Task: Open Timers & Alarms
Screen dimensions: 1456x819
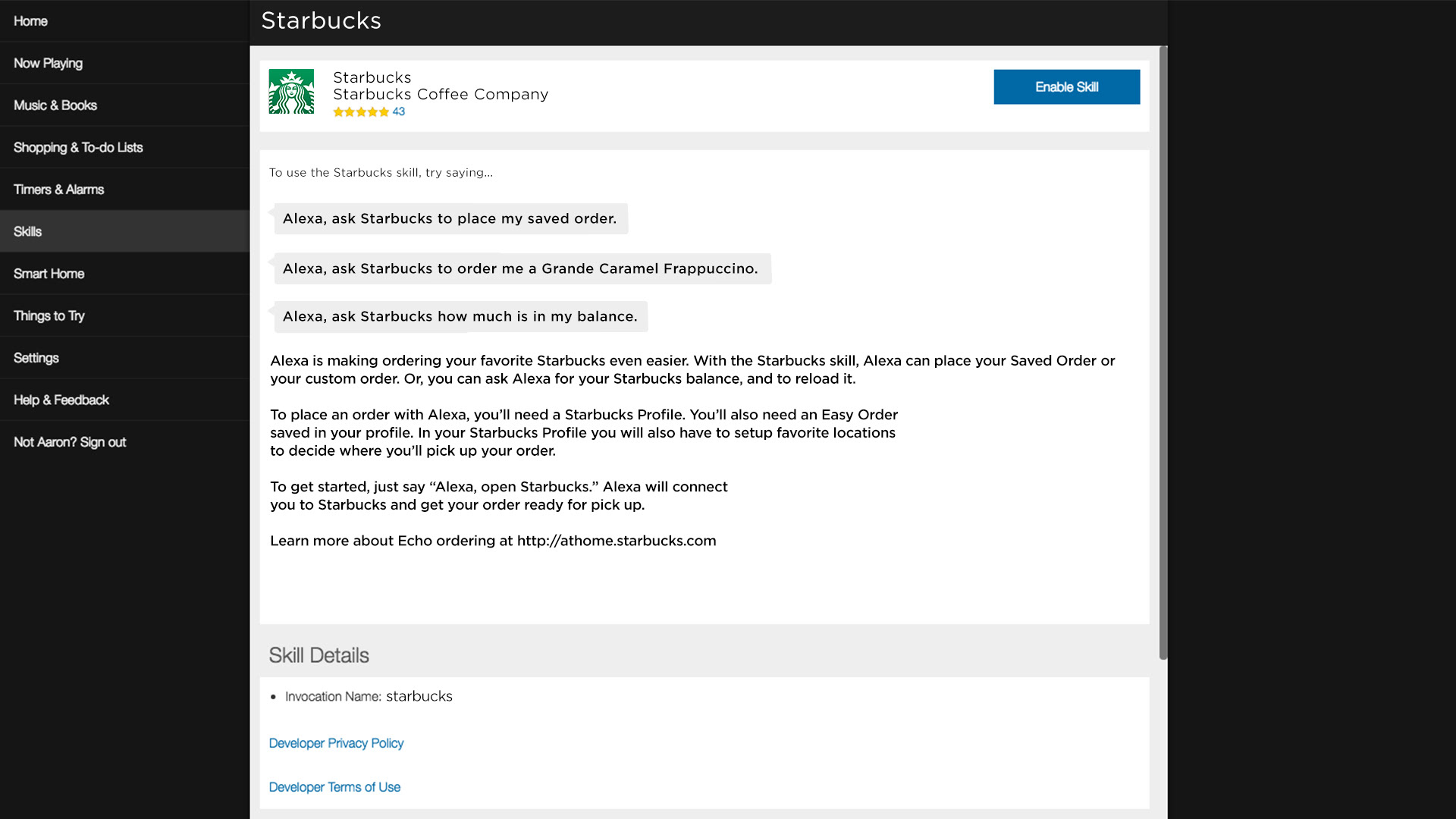Action: pyautogui.click(x=124, y=190)
